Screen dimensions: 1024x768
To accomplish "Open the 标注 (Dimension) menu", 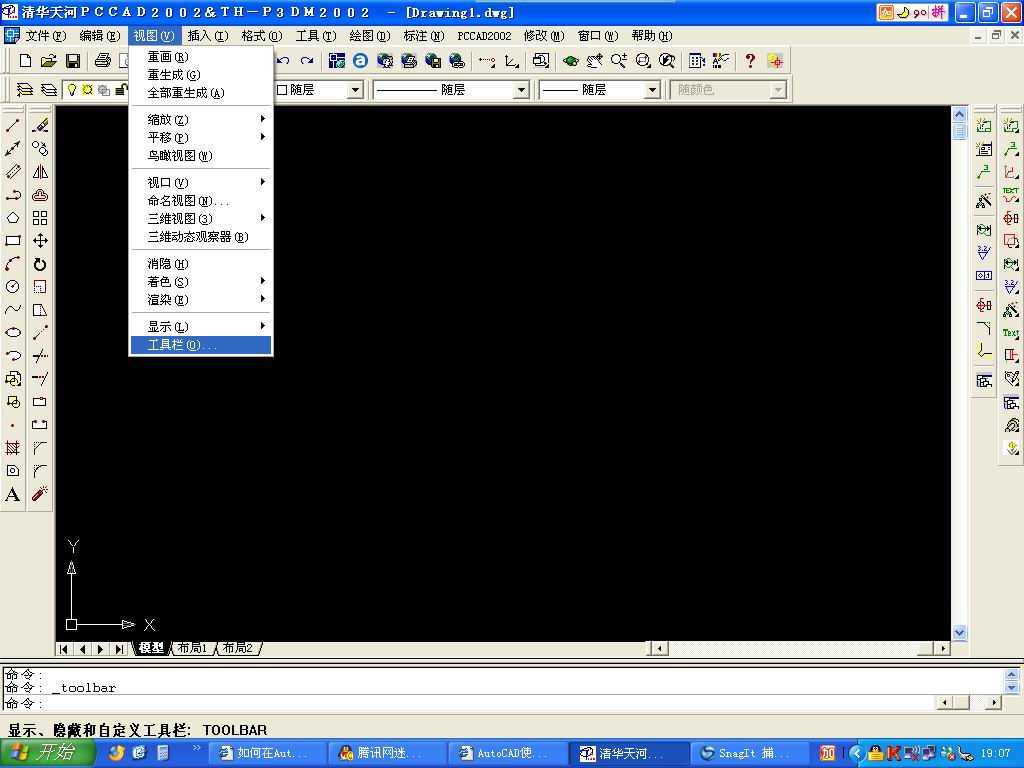I will pos(423,36).
